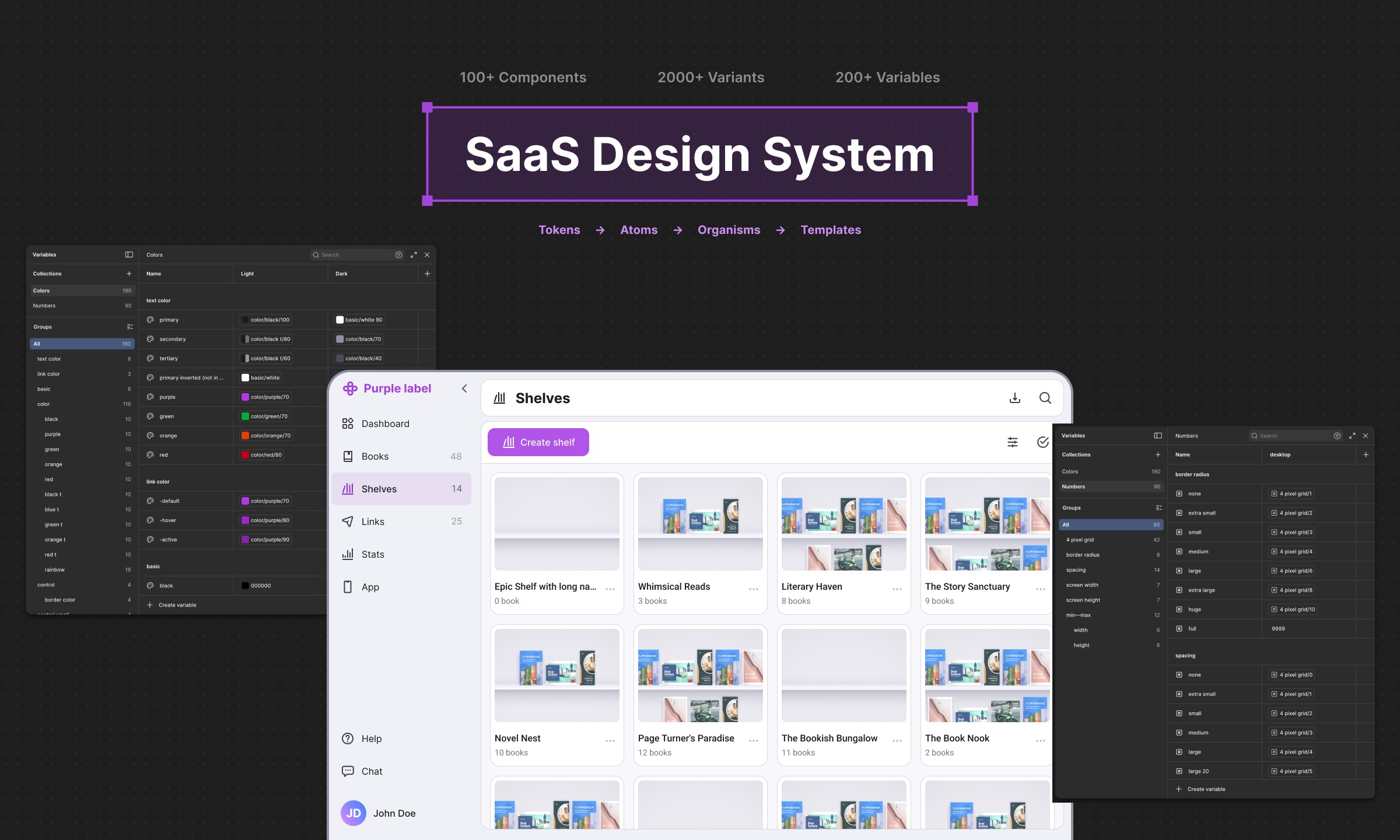Toggle sidebar layout icon in left Variables panel

(x=129, y=254)
